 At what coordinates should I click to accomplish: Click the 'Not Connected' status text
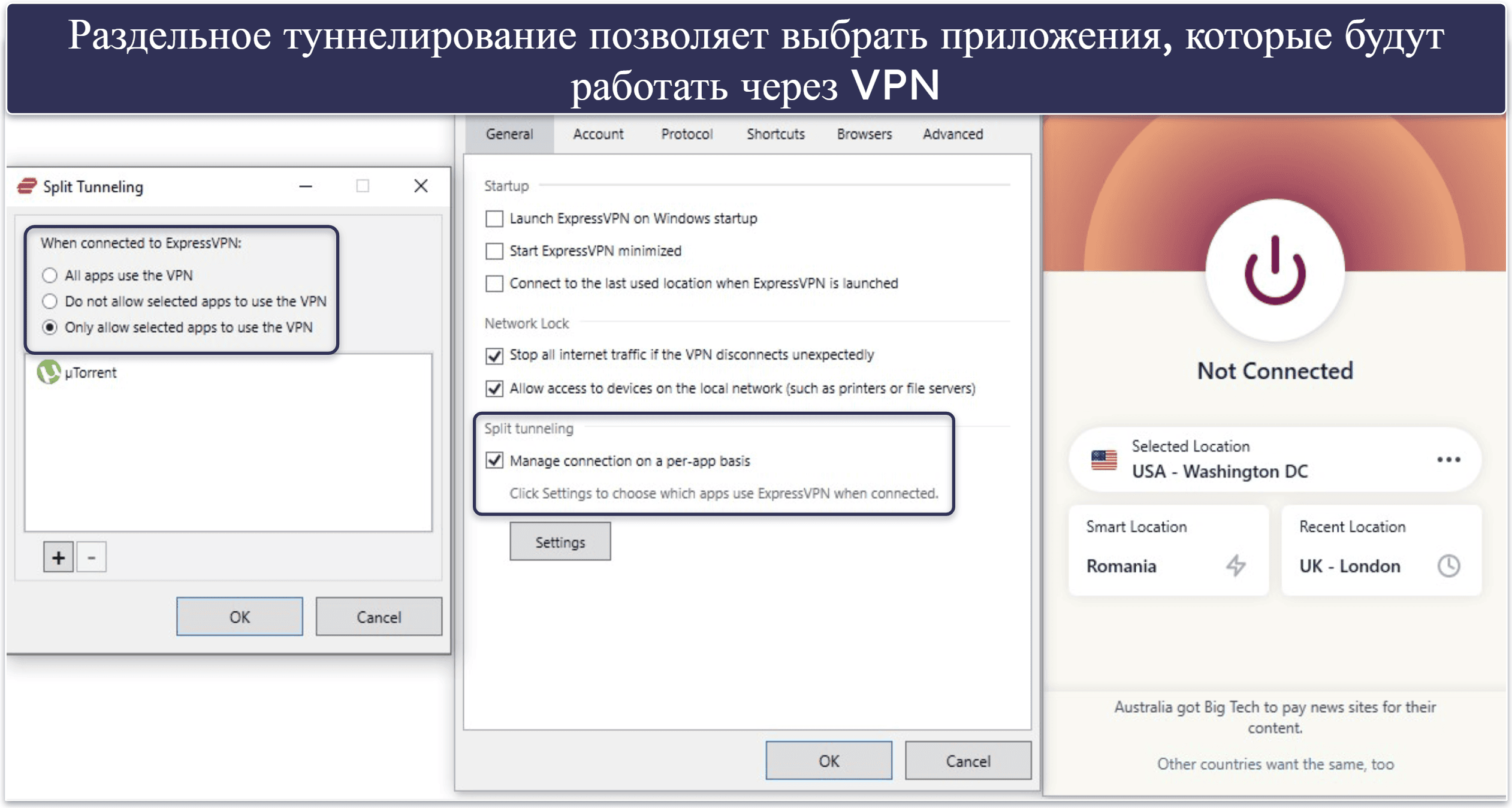(x=1275, y=371)
